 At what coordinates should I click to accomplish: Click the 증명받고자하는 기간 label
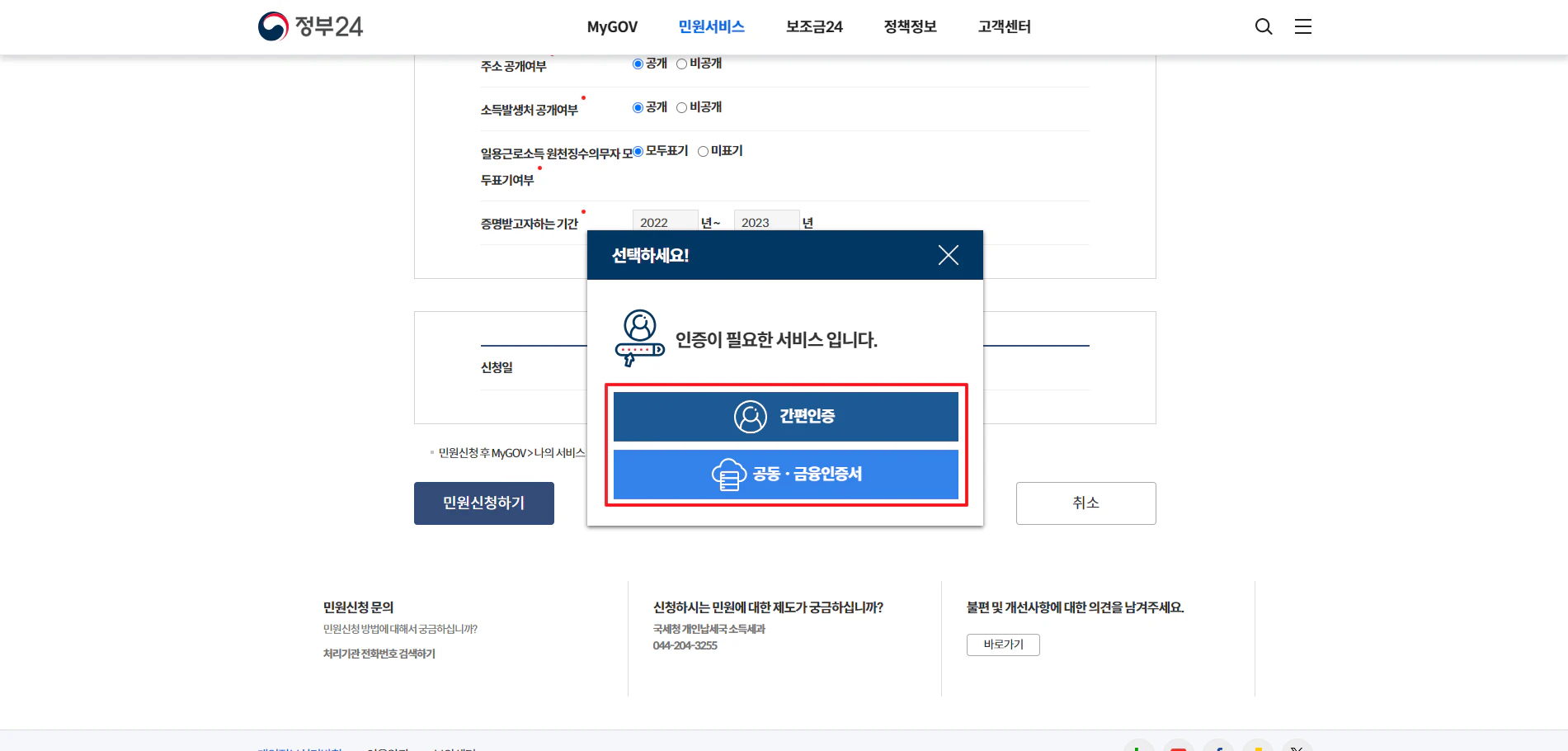tap(530, 224)
